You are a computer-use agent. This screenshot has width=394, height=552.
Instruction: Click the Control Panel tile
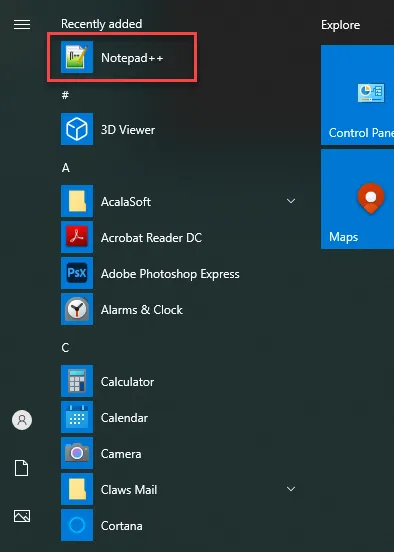click(357, 95)
